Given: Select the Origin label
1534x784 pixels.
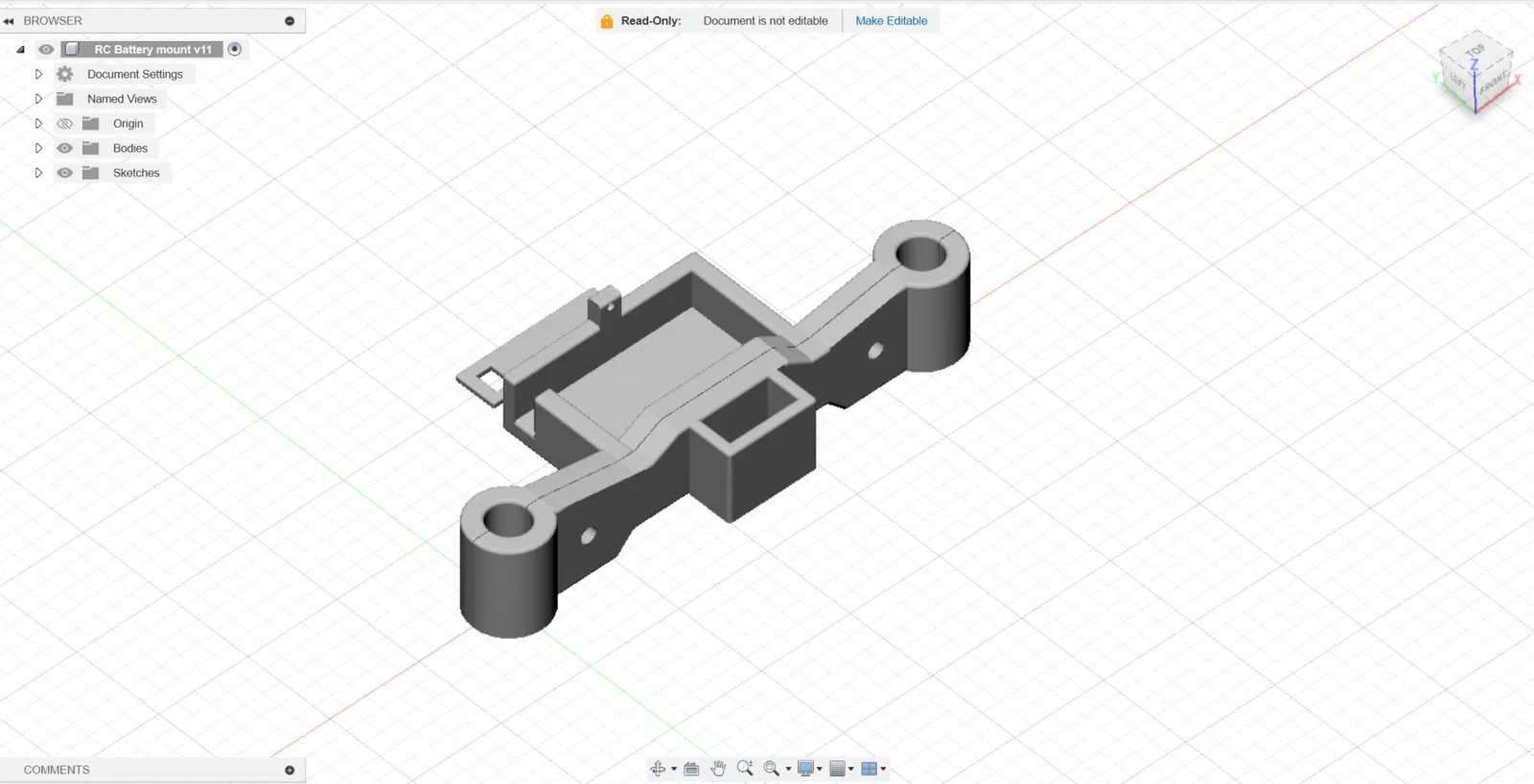Looking at the screenshot, I should point(128,124).
